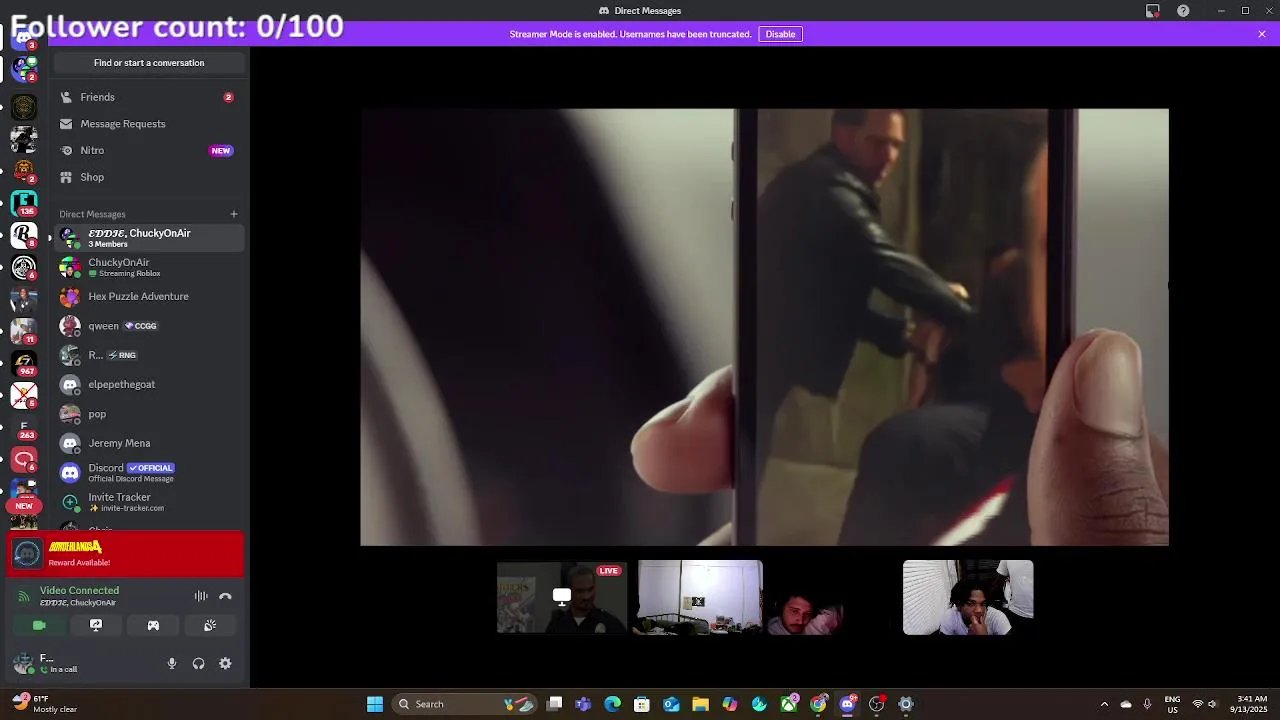Viewport: 1280px width, 720px height.
Task: Open the Discord inbox icon in title bar
Action: [x=1153, y=11]
